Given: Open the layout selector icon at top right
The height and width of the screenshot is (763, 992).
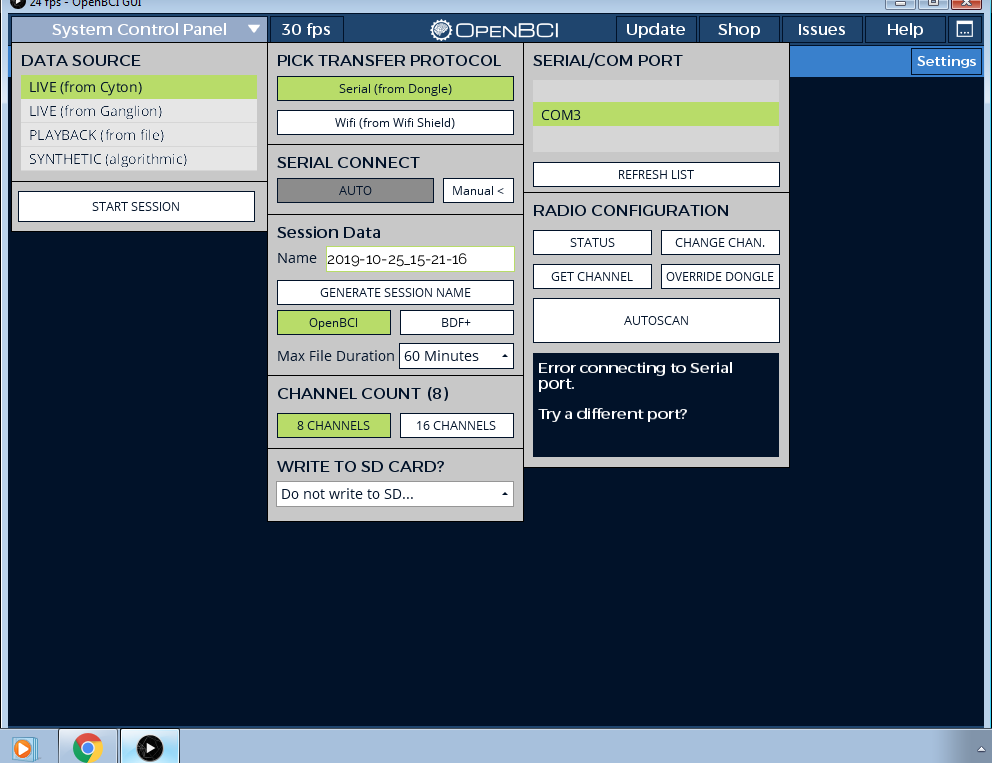Looking at the screenshot, I should point(964,29).
